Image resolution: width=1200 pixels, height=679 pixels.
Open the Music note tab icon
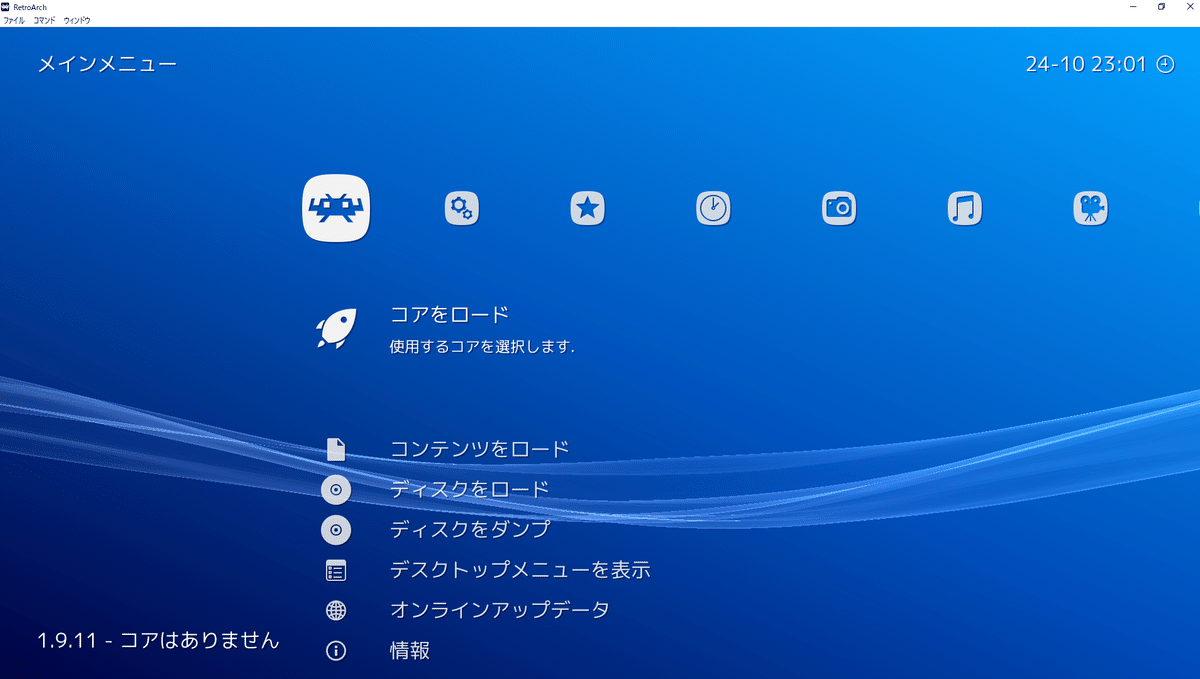click(964, 208)
